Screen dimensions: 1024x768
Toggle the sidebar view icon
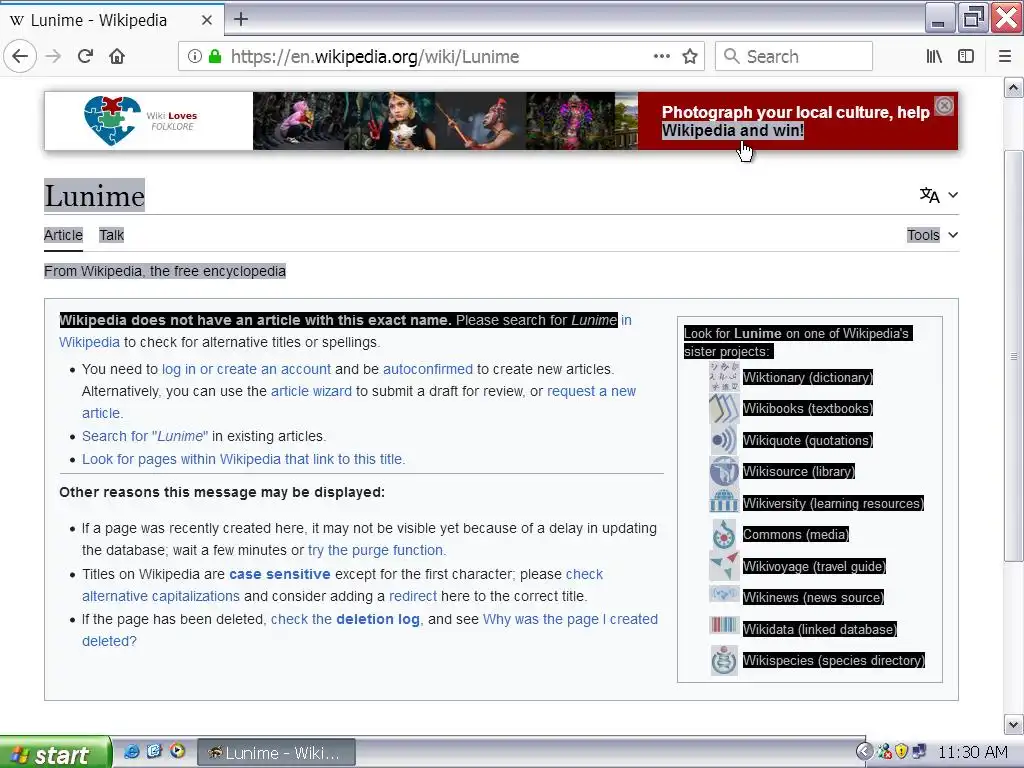[966, 56]
